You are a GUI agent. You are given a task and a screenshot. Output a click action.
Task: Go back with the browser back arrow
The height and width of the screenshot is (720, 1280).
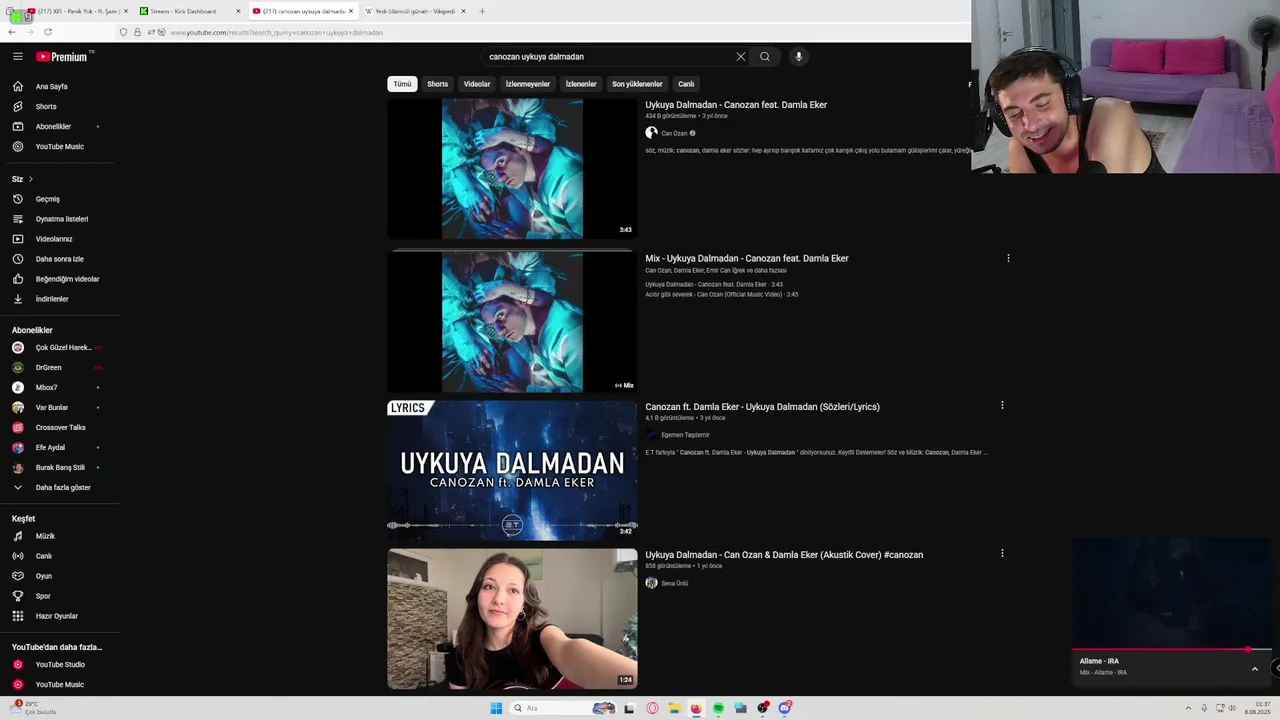pyautogui.click(x=12, y=32)
